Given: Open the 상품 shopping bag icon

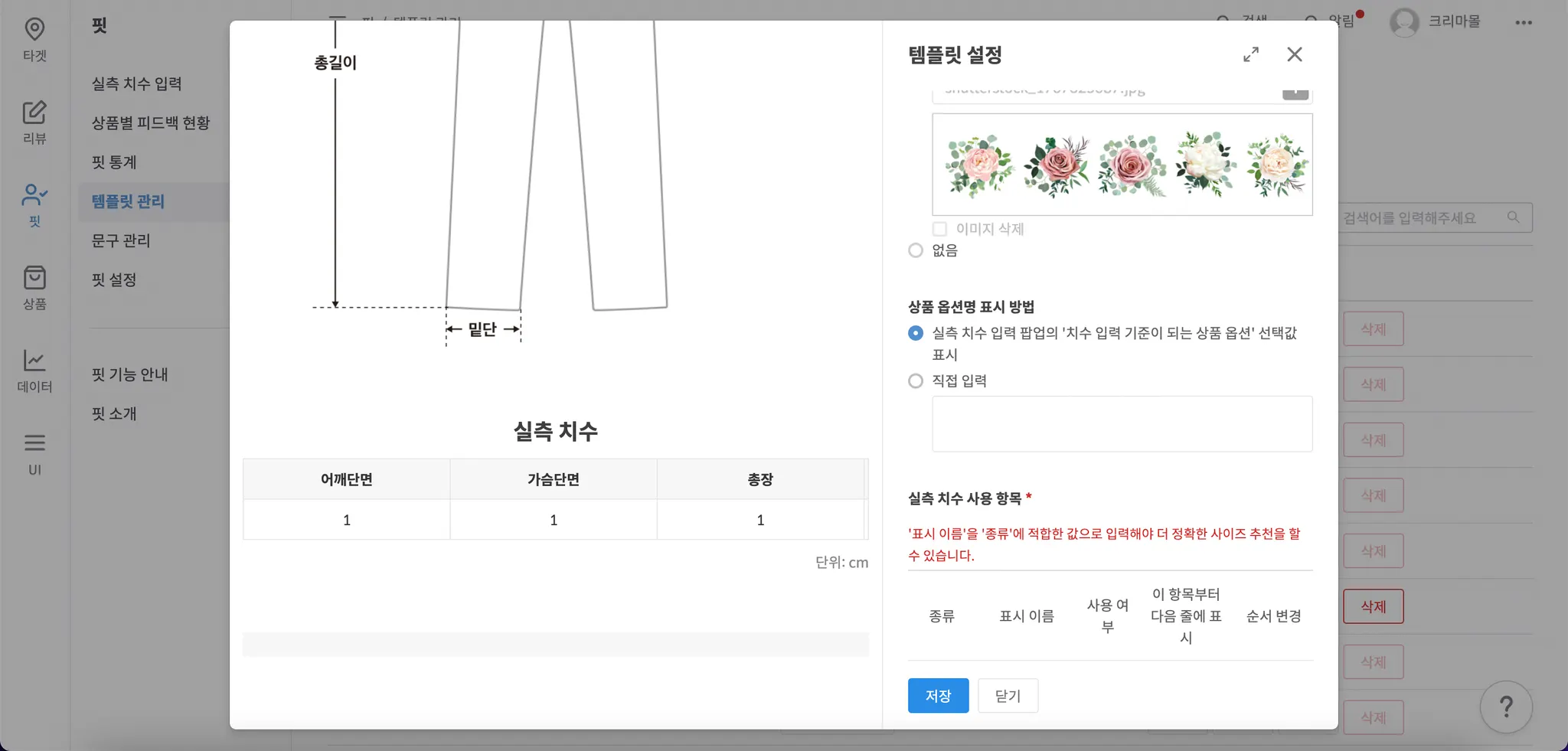Looking at the screenshot, I should coord(34,286).
